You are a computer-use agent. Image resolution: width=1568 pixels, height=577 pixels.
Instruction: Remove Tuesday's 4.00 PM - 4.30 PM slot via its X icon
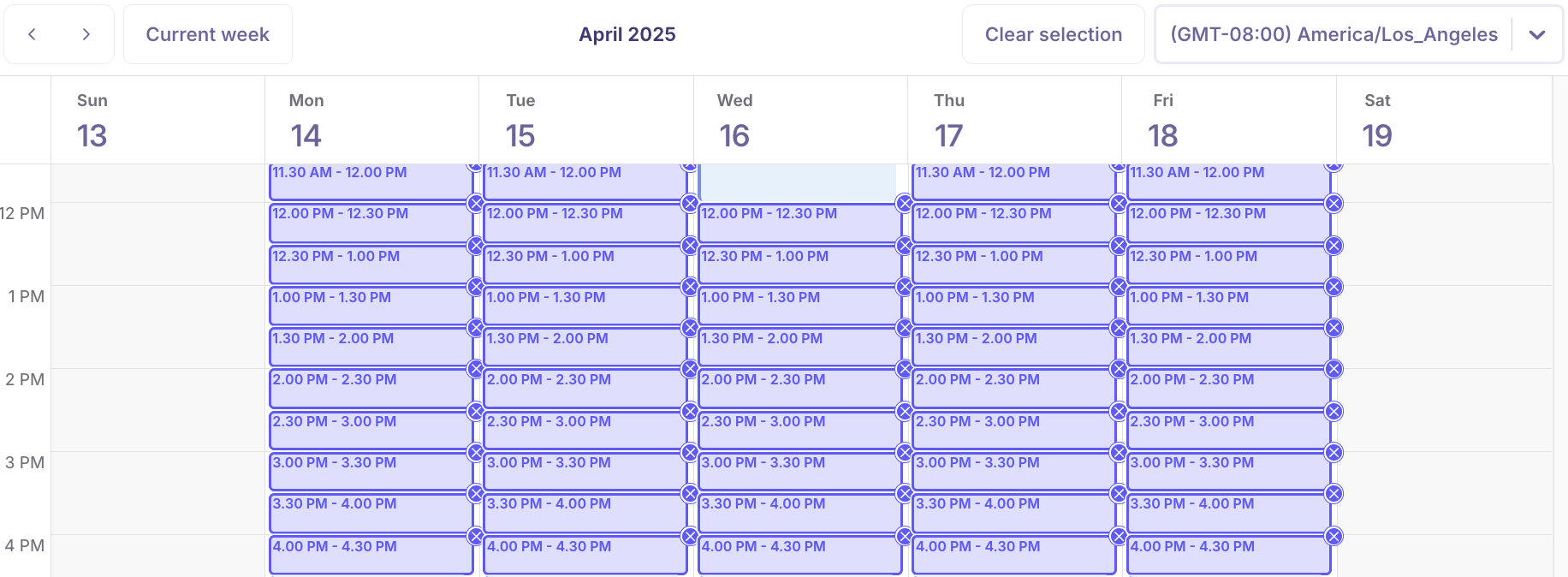[689, 537]
